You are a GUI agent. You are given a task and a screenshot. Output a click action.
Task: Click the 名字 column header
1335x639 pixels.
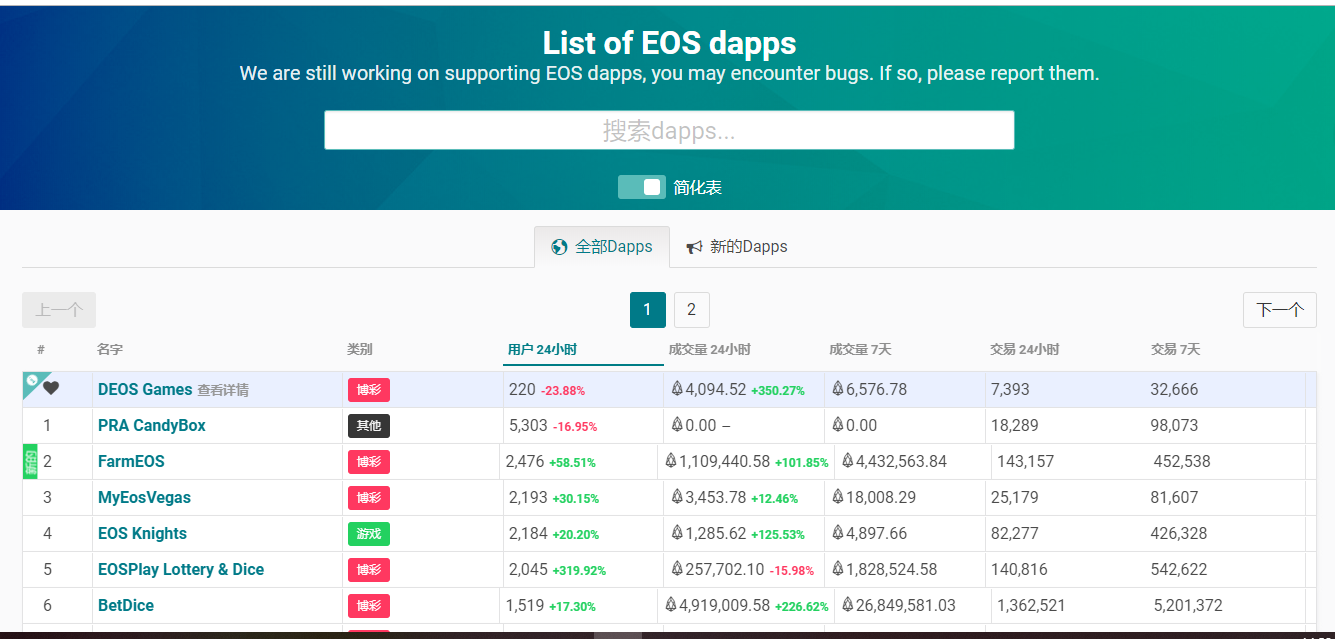[x=109, y=350]
